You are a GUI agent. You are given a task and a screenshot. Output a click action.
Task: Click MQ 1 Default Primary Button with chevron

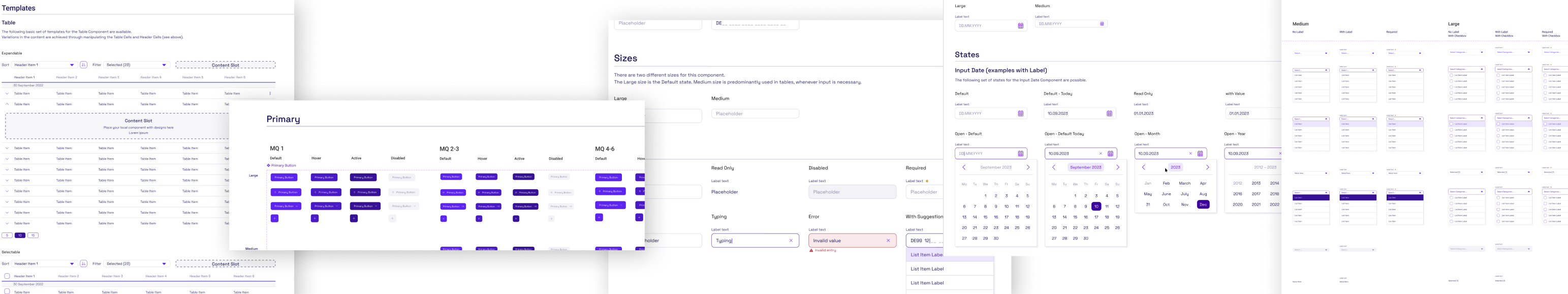point(286,206)
